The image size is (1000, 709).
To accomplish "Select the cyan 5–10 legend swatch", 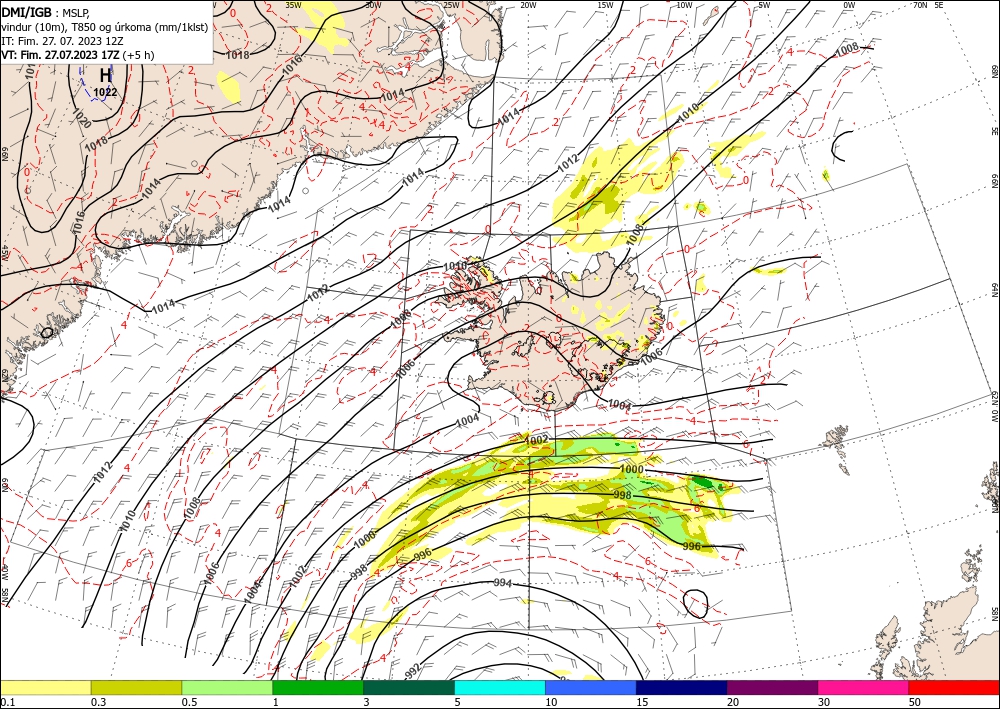I will coord(500,687).
